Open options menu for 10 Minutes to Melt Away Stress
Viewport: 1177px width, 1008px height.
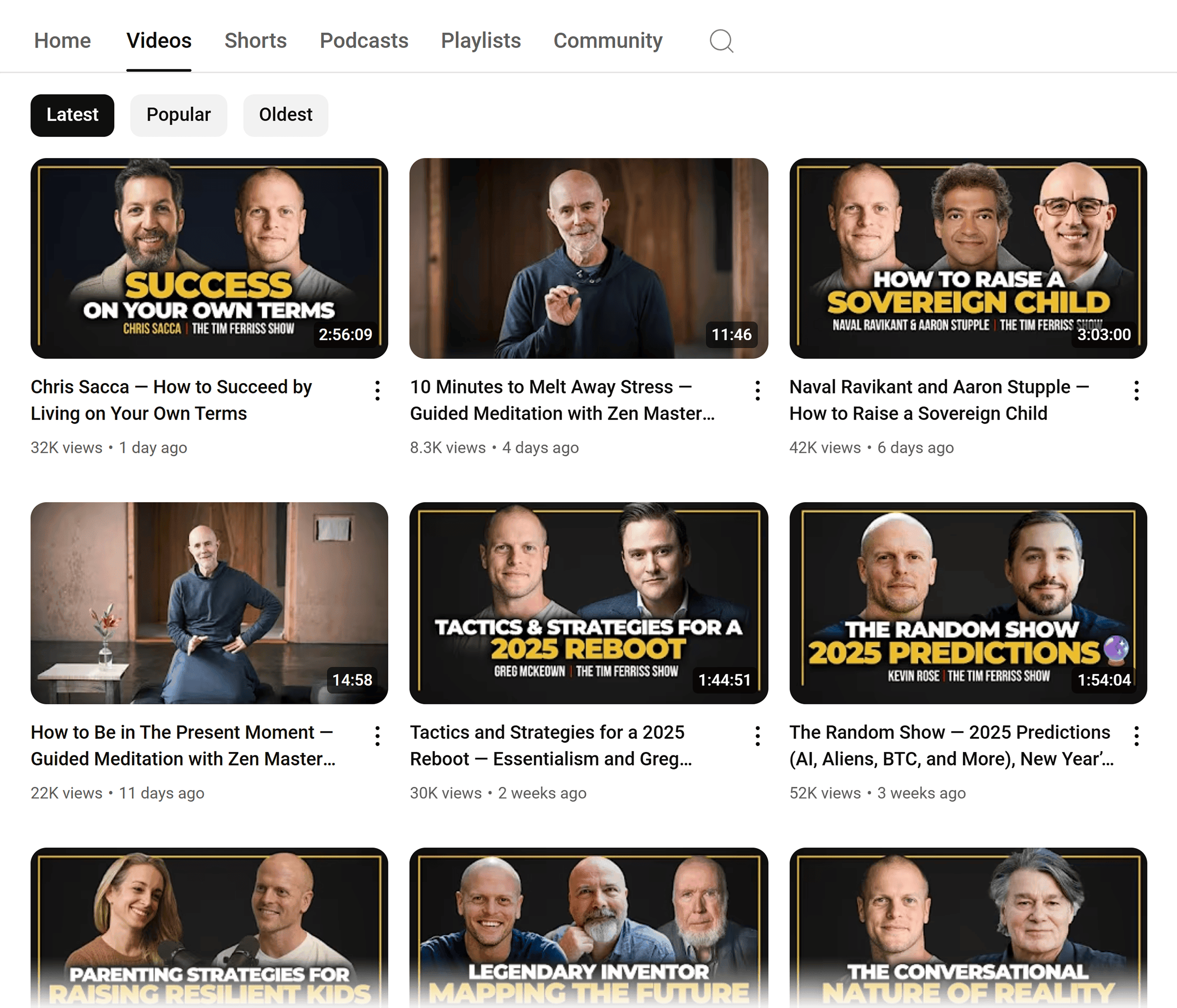(x=757, y=391)
